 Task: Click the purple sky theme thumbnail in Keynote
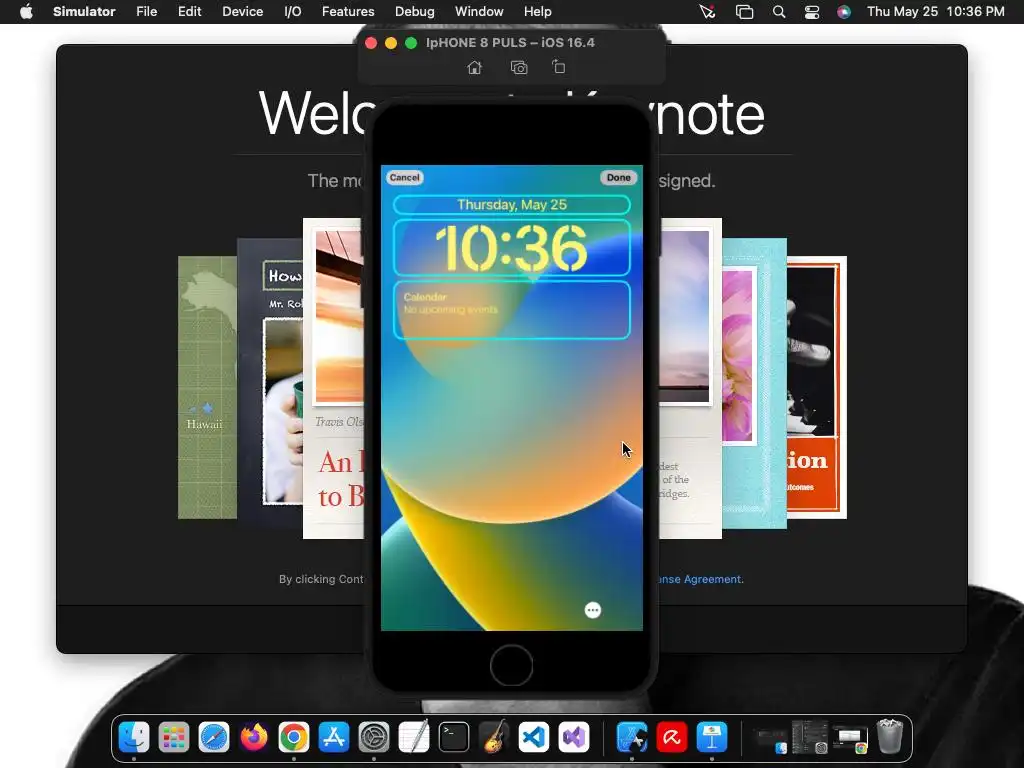(690, 379)
